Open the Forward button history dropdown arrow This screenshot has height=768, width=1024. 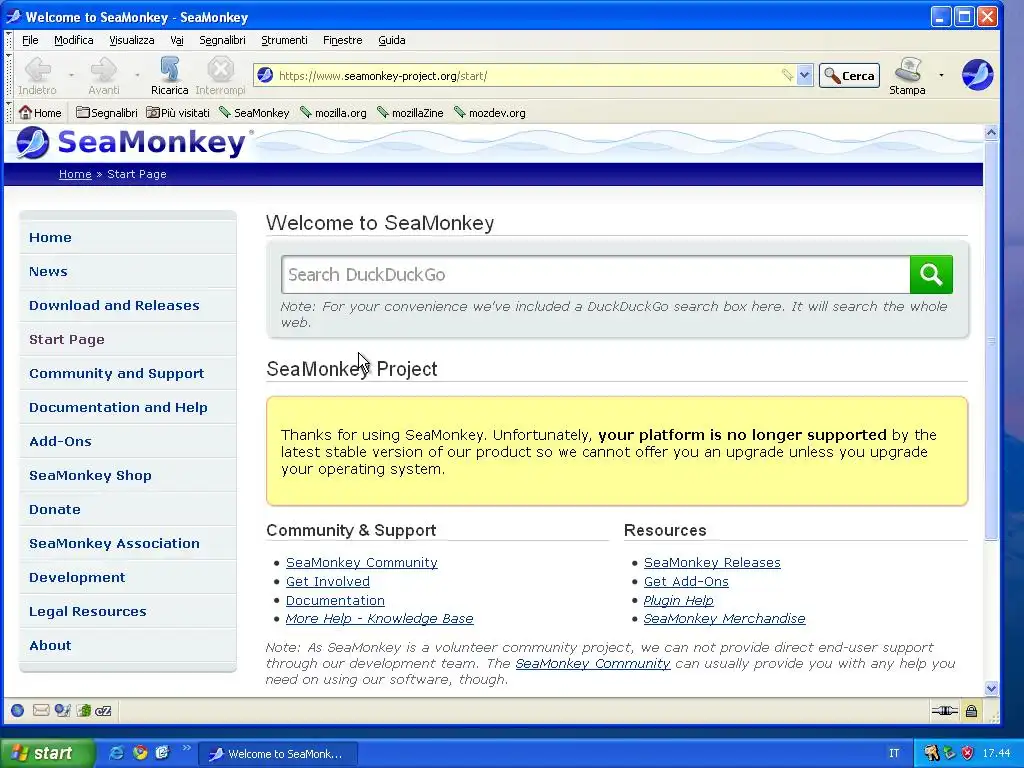[x=136, y=75]
